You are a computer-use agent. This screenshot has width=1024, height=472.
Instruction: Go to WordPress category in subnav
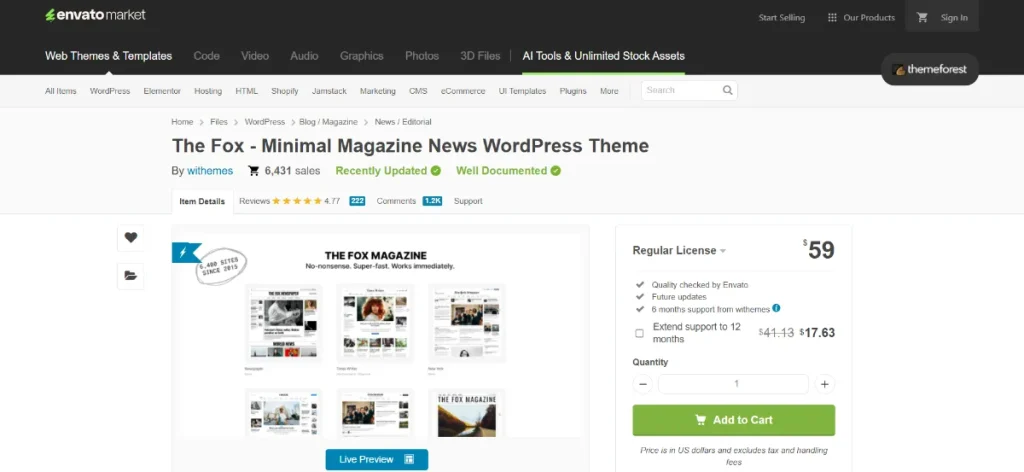(110, 91)
